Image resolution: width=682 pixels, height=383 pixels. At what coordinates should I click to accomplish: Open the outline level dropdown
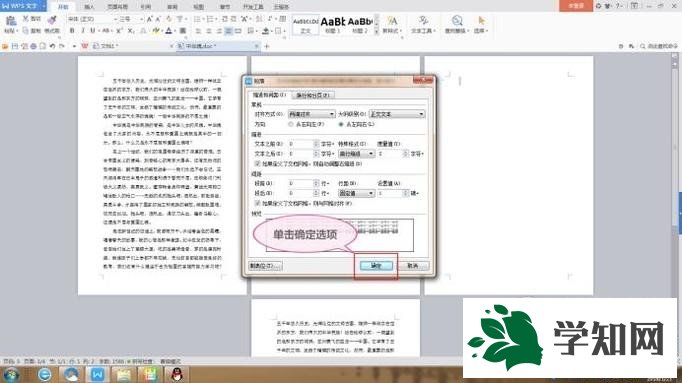[x=397, y=114]
